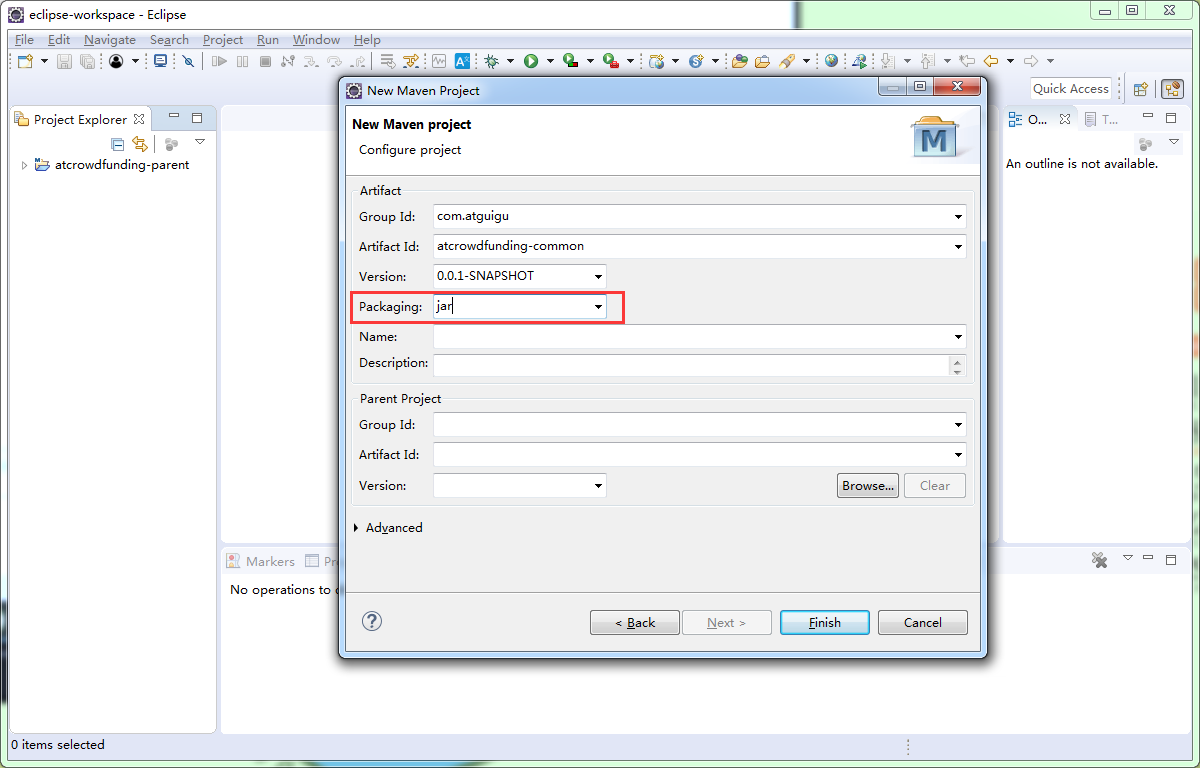The image size is (1200, 768).
Task: Click the New wizard toolbar icon
Action: [25, 61]
